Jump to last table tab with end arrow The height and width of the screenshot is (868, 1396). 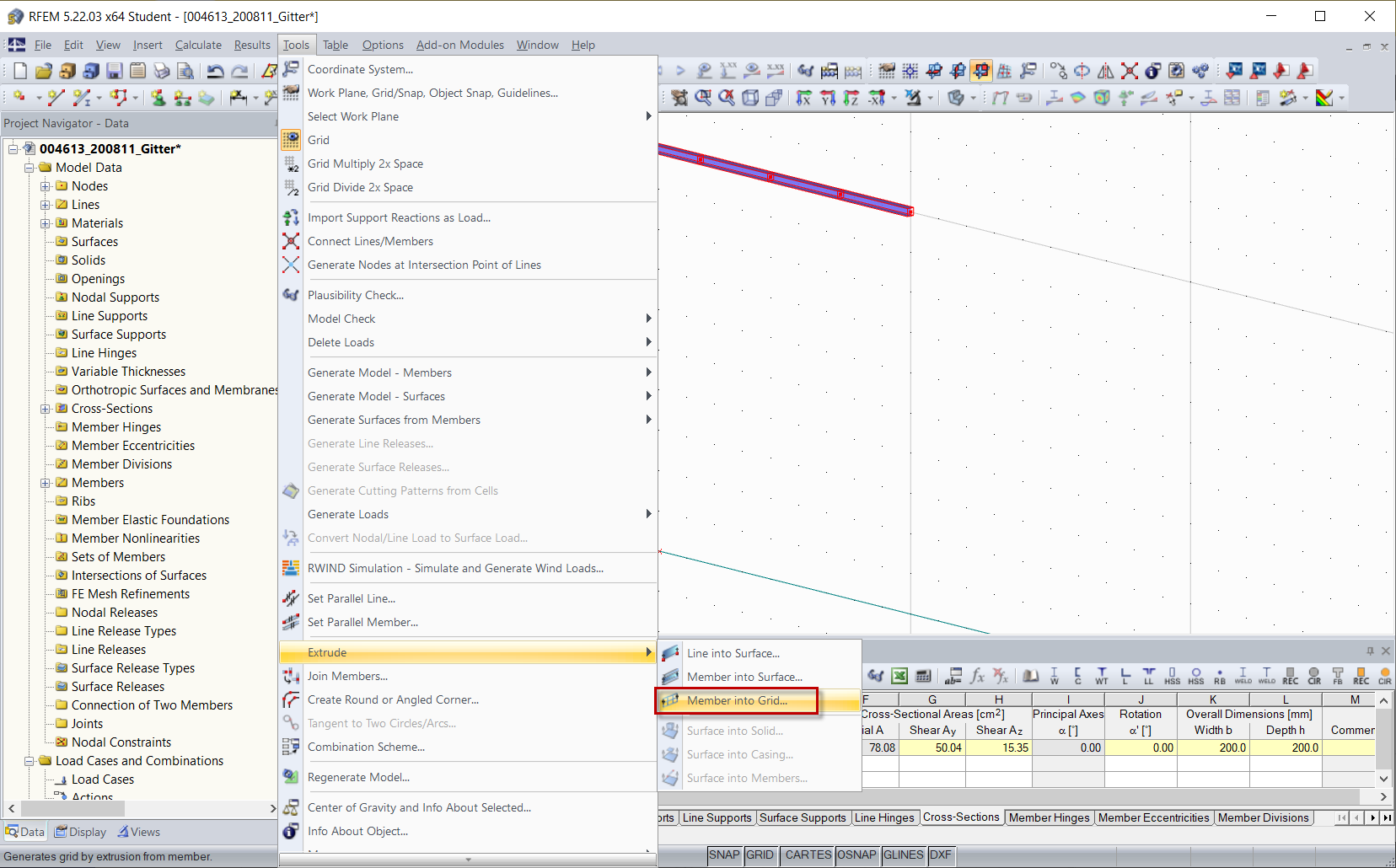pyautogui.click(x=1387, y=817)
